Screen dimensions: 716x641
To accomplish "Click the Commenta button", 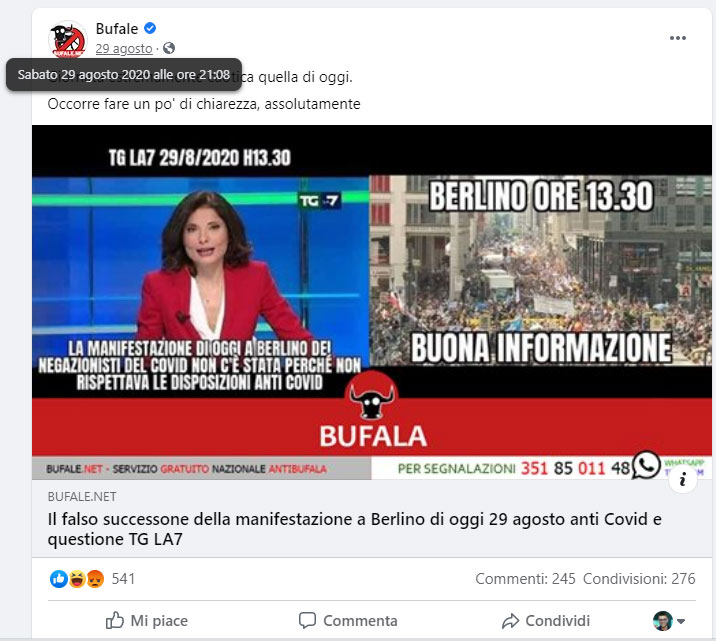I will [x=348, y=620].
